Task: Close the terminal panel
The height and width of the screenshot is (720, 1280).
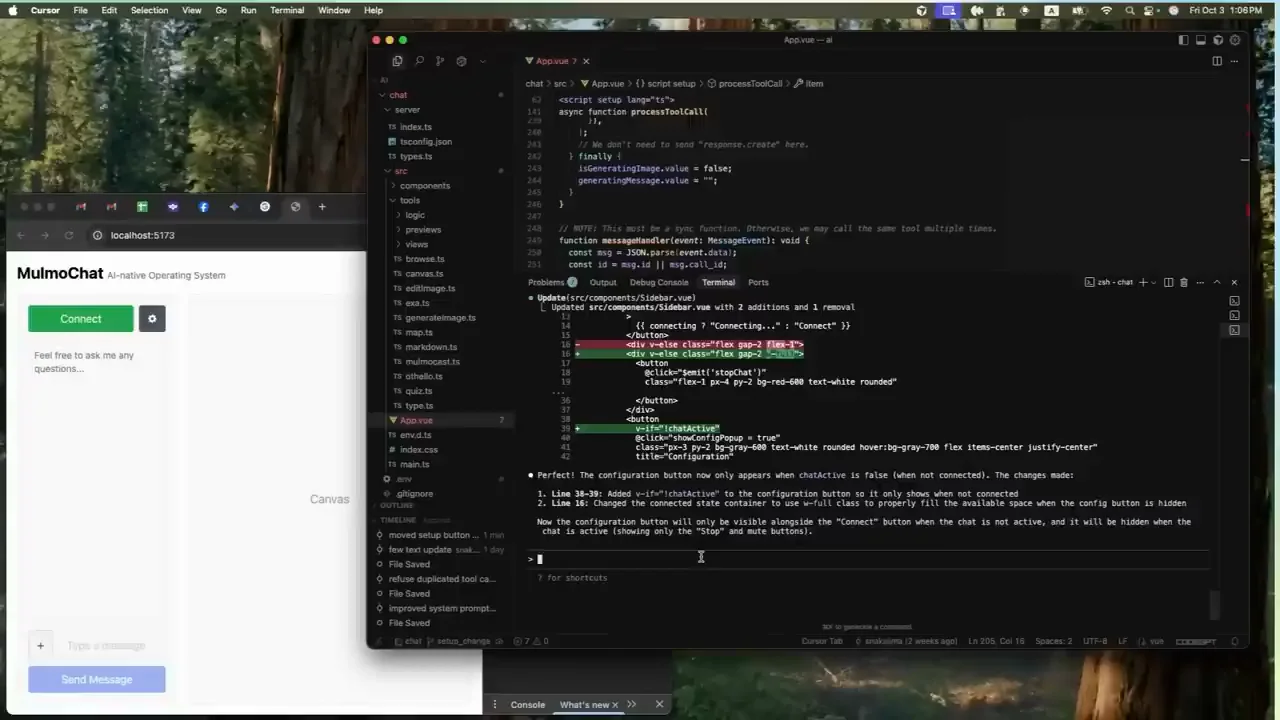Action: pos(1234,282)
